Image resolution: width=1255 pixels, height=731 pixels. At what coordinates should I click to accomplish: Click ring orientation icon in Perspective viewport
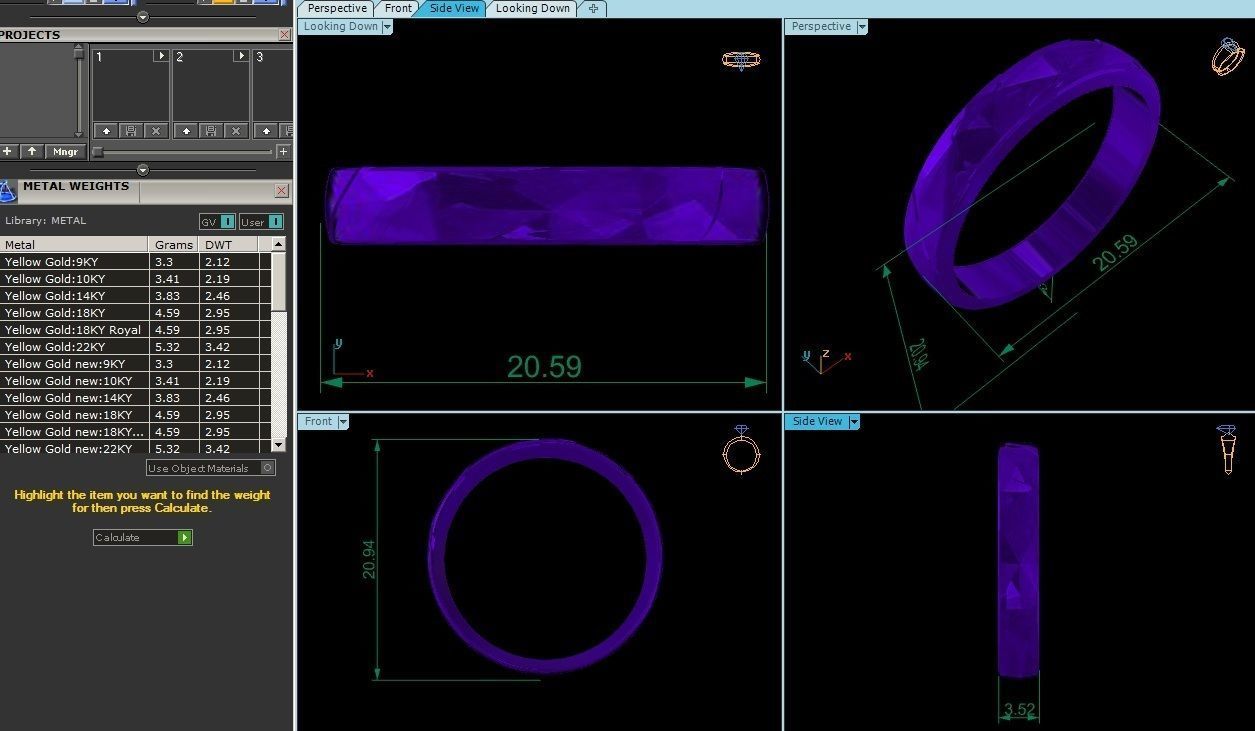[x=1227, y=57]
